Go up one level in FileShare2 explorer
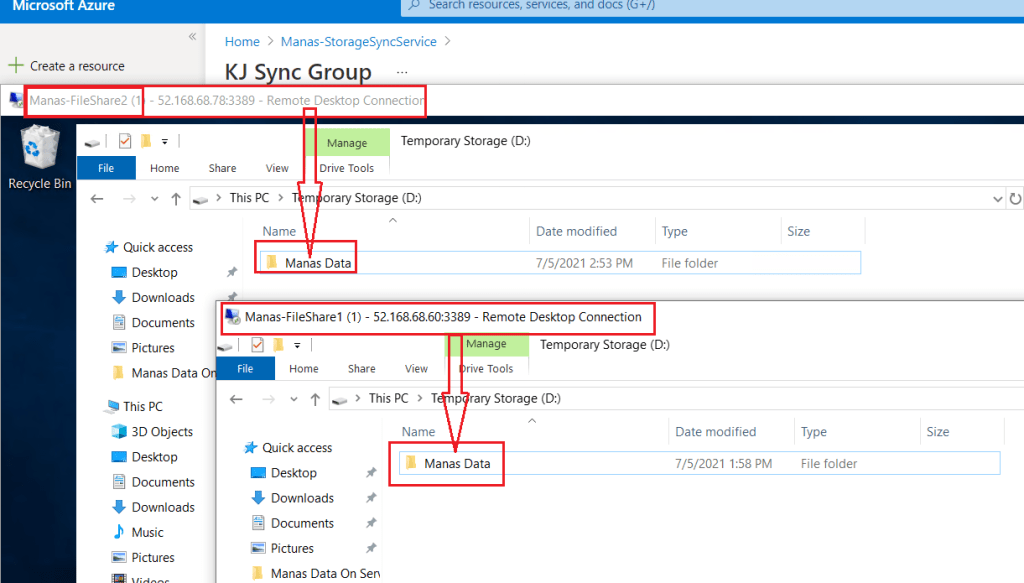1024x583 pixels. [x=176, y=198]
